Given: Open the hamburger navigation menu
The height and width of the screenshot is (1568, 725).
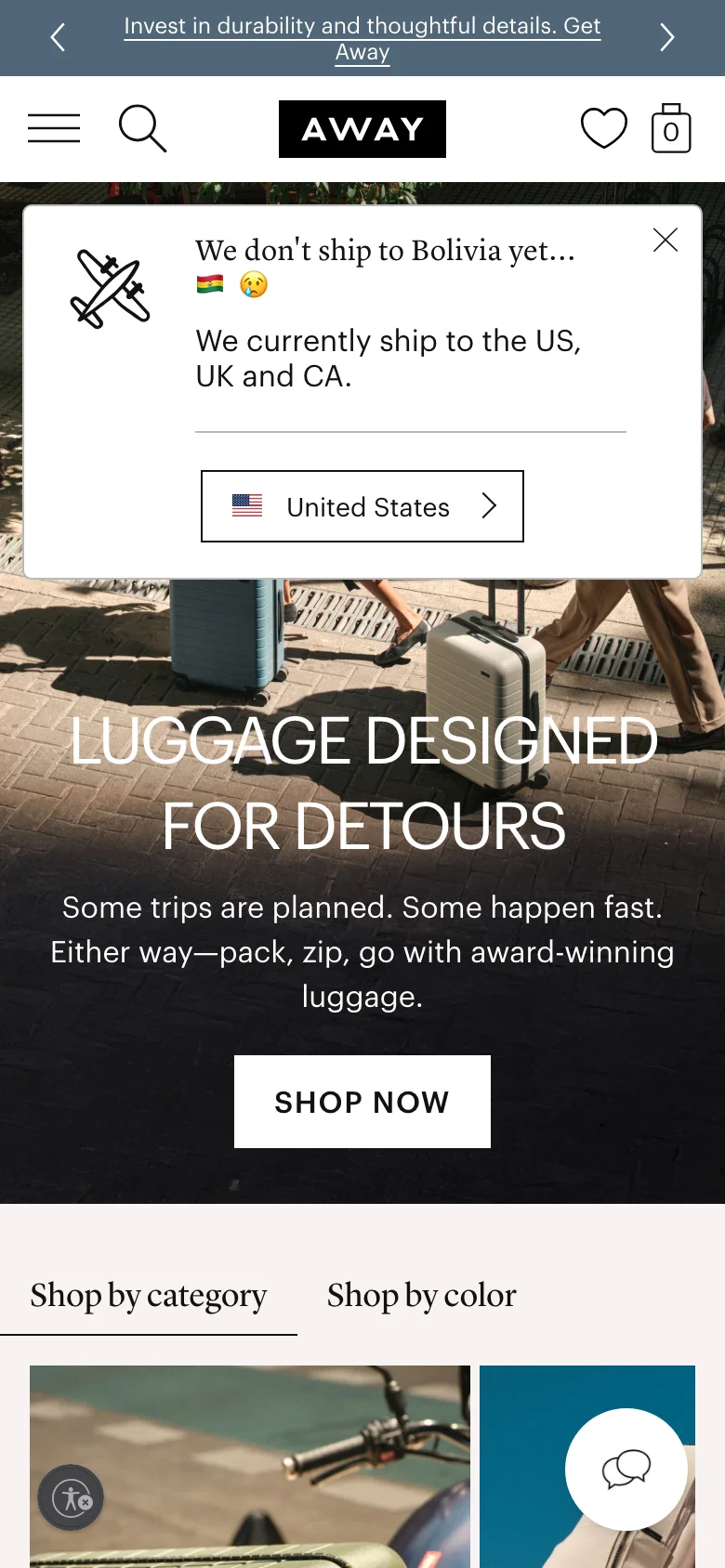Looking at the screenshot, I should click(x=54, y=128).
